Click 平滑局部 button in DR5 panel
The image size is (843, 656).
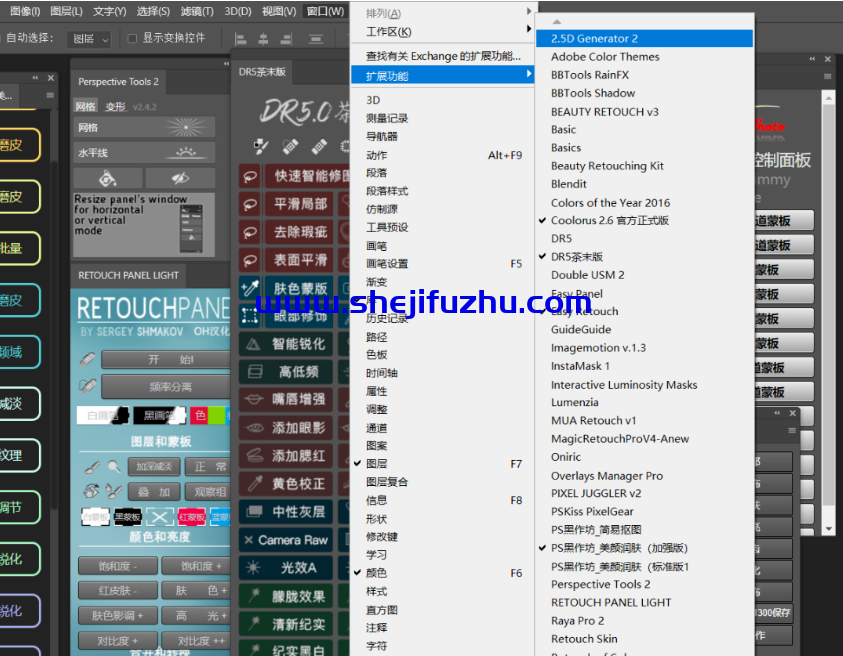pyautogui.click(x=299, y=204)
